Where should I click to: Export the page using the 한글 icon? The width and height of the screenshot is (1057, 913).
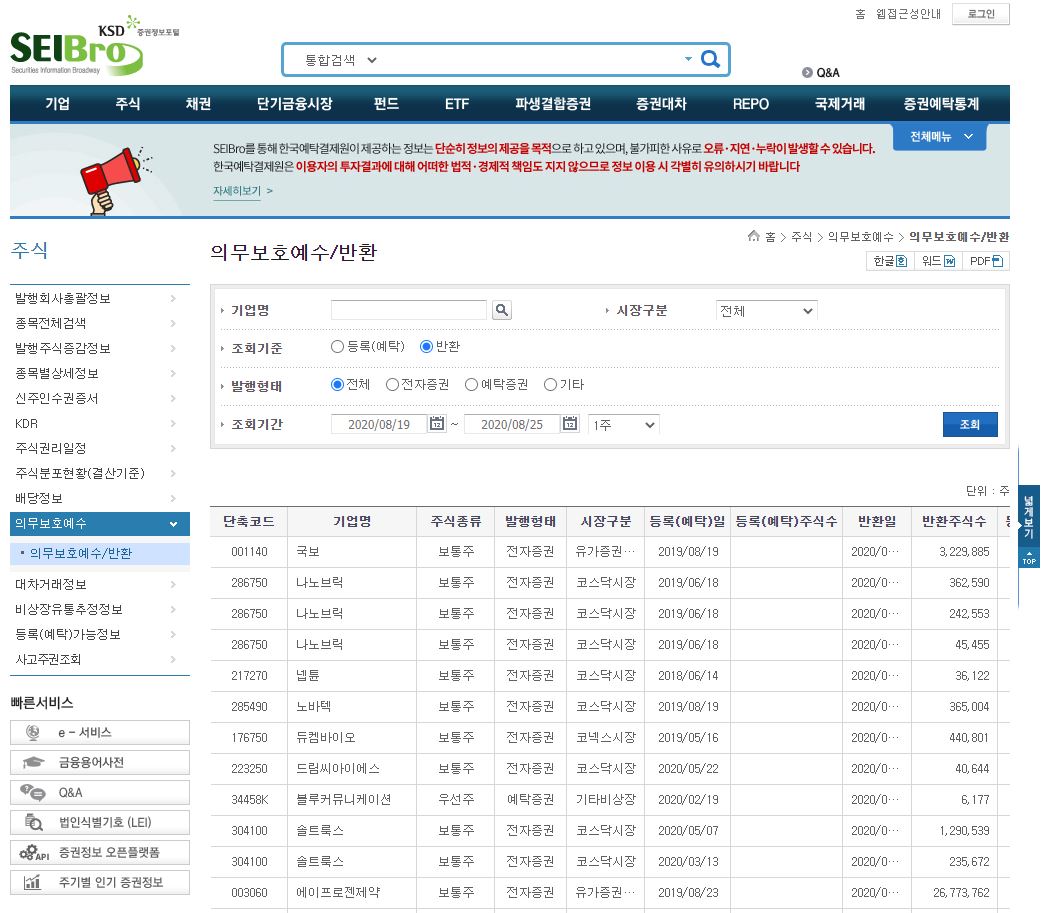[x=888, y=261]
